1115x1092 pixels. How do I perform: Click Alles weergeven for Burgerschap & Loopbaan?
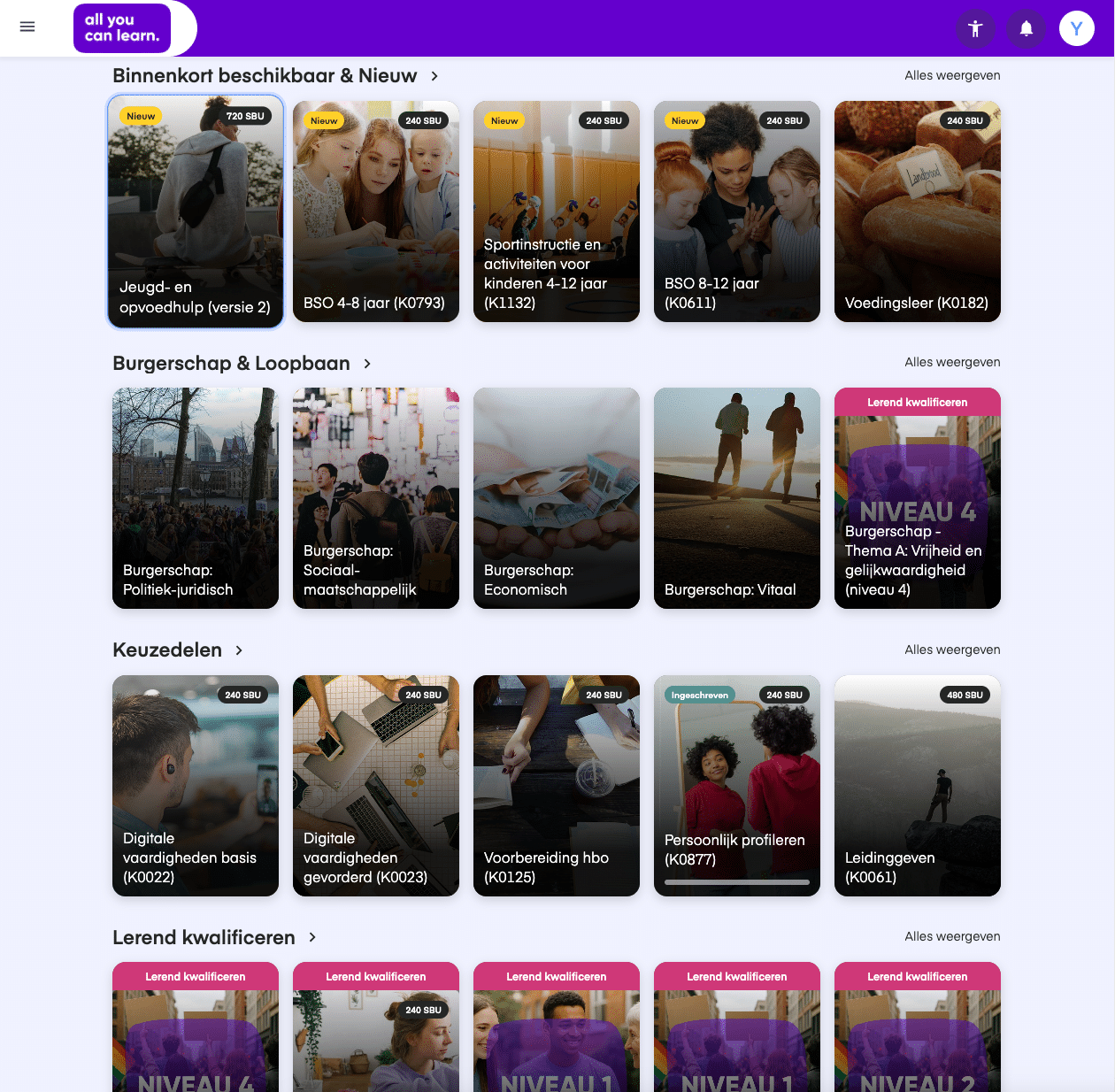952,362
